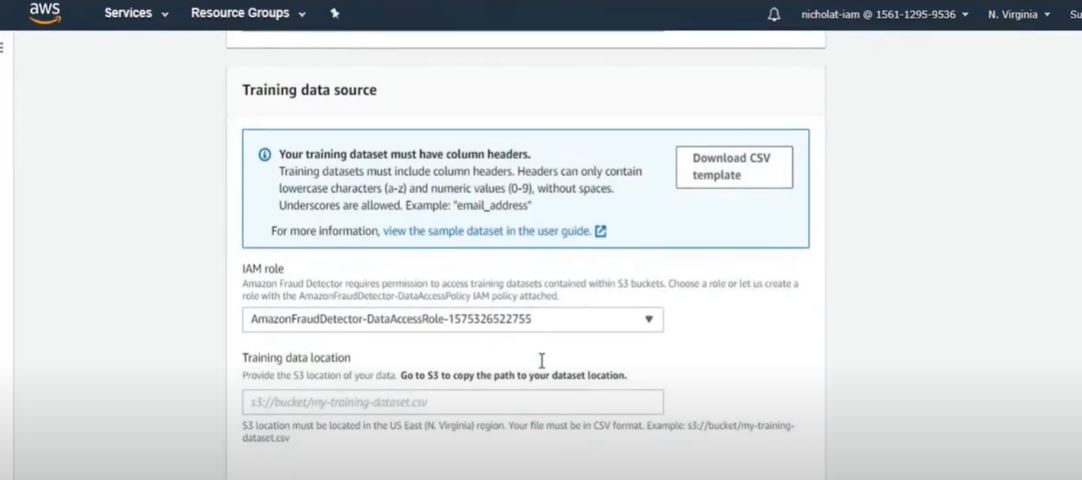
Task: Select the AmazonFraudDetector-DataAccessRole IAM role field
Action: coord(453,319)
